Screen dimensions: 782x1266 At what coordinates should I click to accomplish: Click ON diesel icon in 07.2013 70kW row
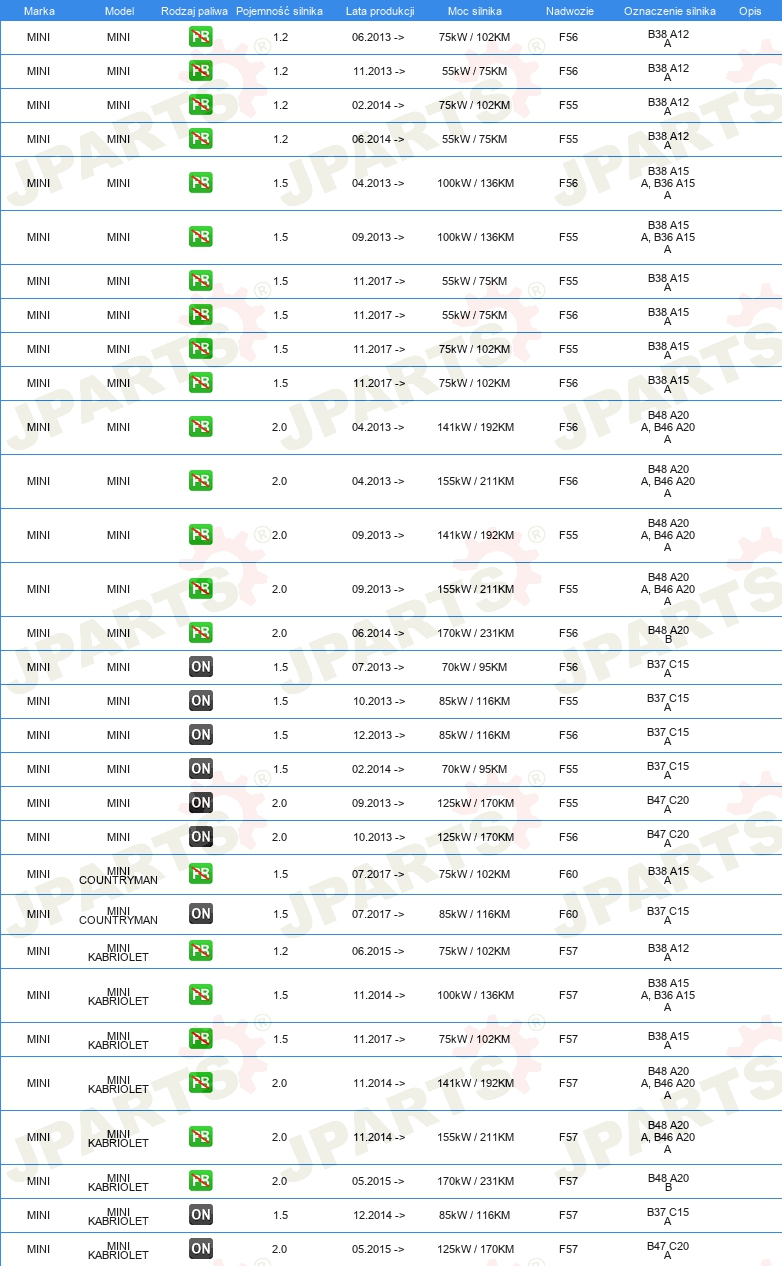[x=201, y=667]
